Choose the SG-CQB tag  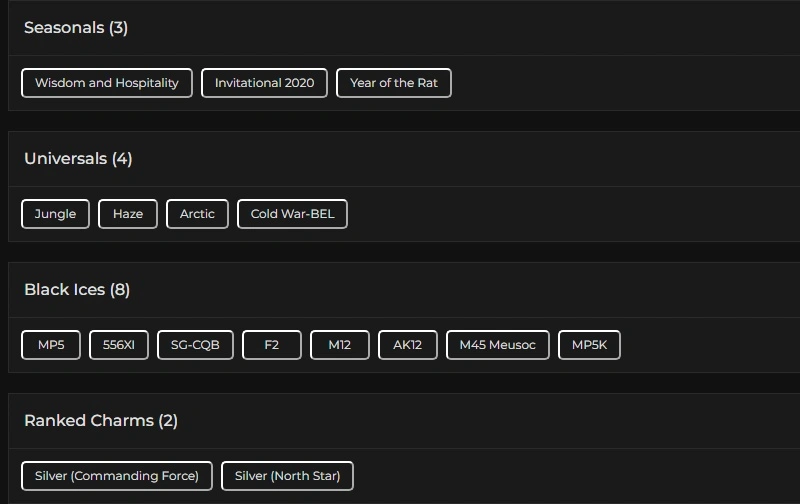(195, 345)
